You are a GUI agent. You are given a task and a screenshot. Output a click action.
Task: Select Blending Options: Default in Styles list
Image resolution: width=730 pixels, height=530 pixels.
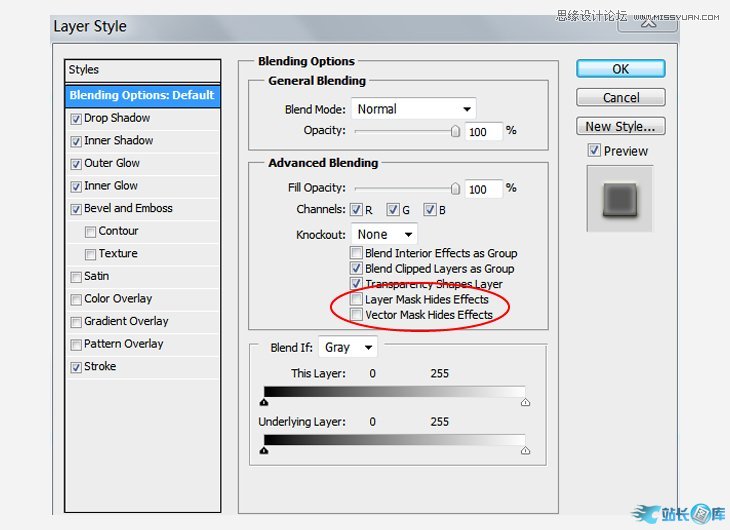tap(141, 95)
